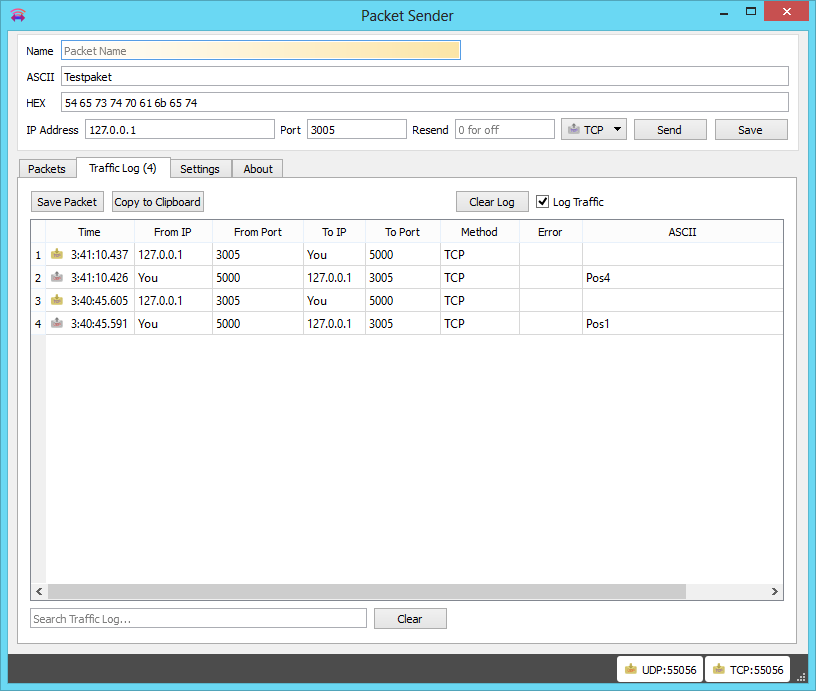Click the Clear Log button

click(492, 202)
